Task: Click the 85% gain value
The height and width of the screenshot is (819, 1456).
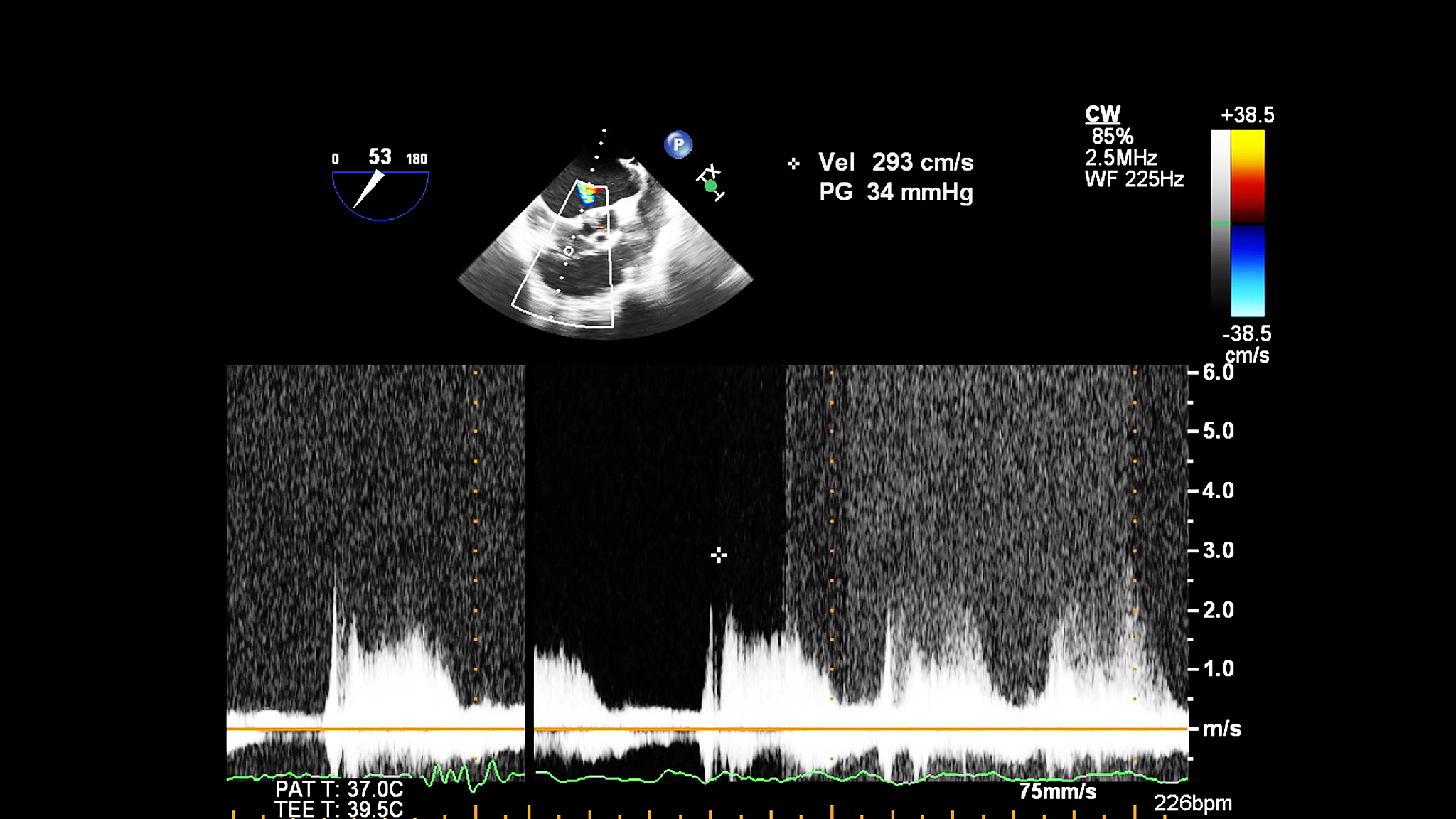Action: point(1112,136)
